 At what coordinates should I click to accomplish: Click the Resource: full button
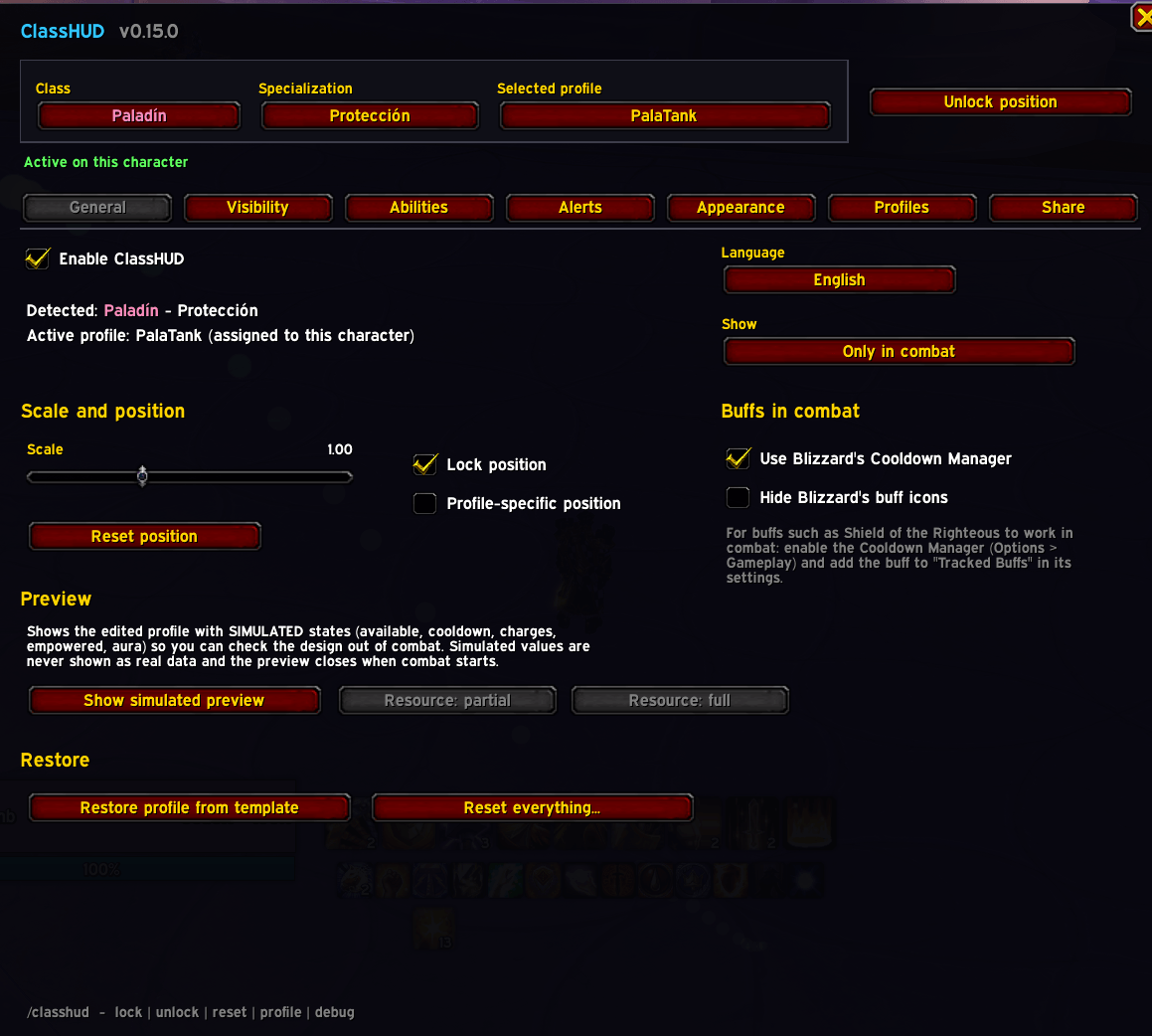point(680,700)
